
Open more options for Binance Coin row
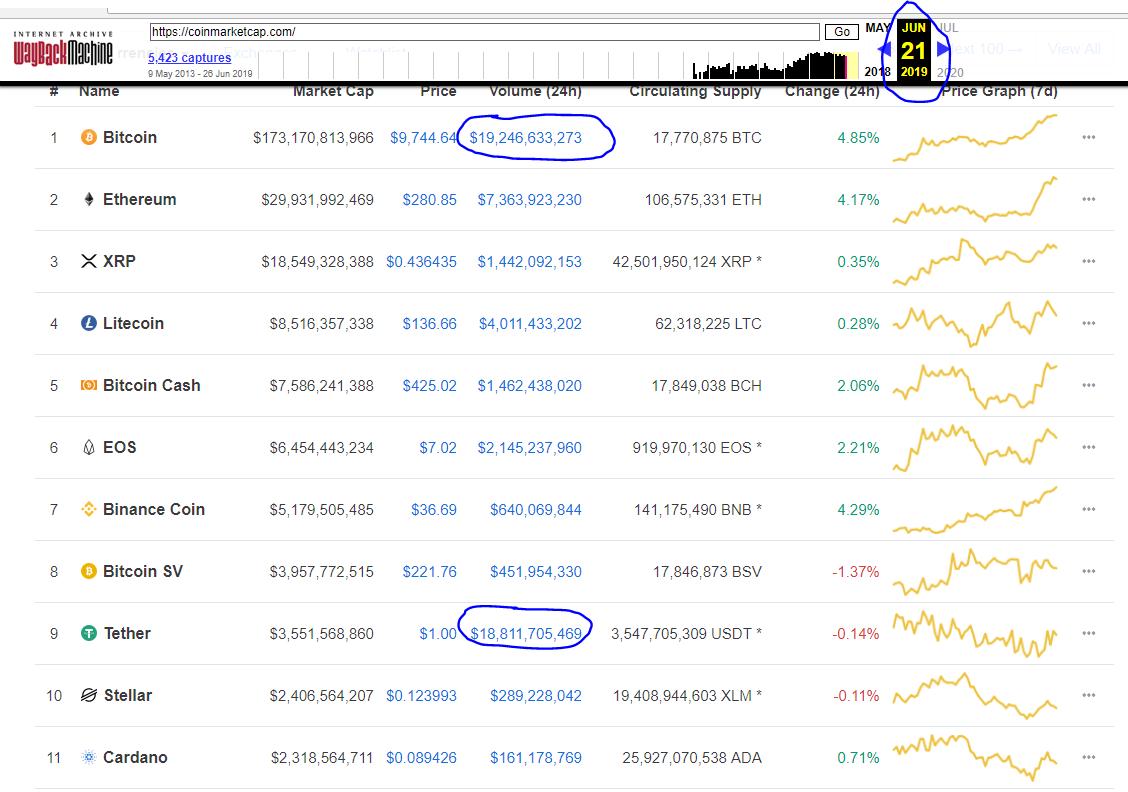(x=1088, y=509)
